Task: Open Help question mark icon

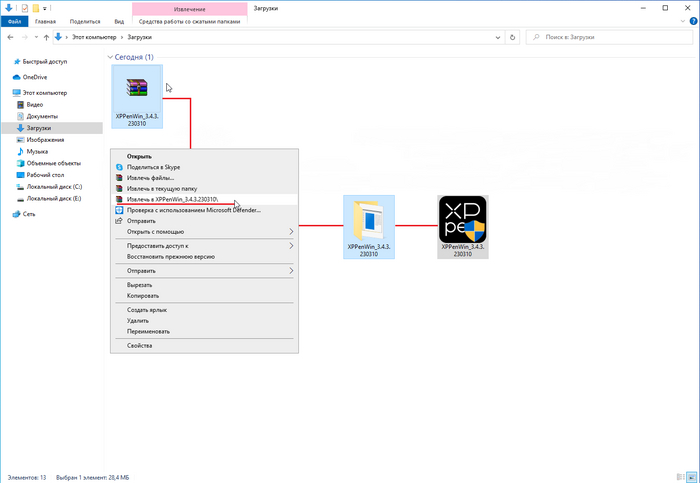Action: [x=693, y=21]
